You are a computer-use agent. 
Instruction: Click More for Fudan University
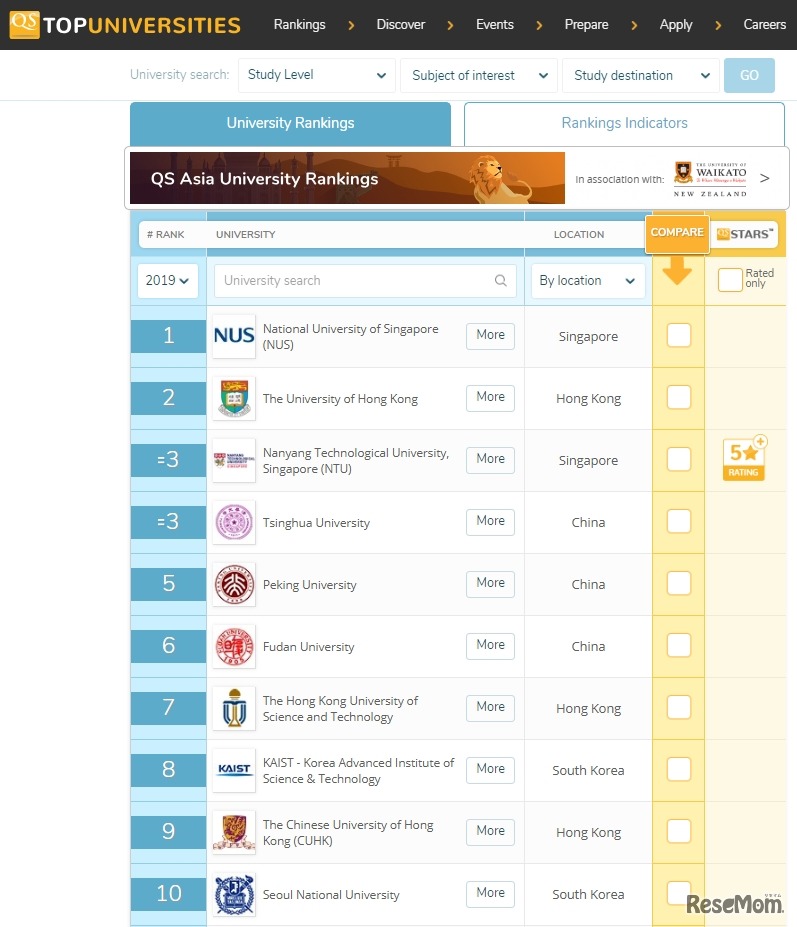(490, 646)
